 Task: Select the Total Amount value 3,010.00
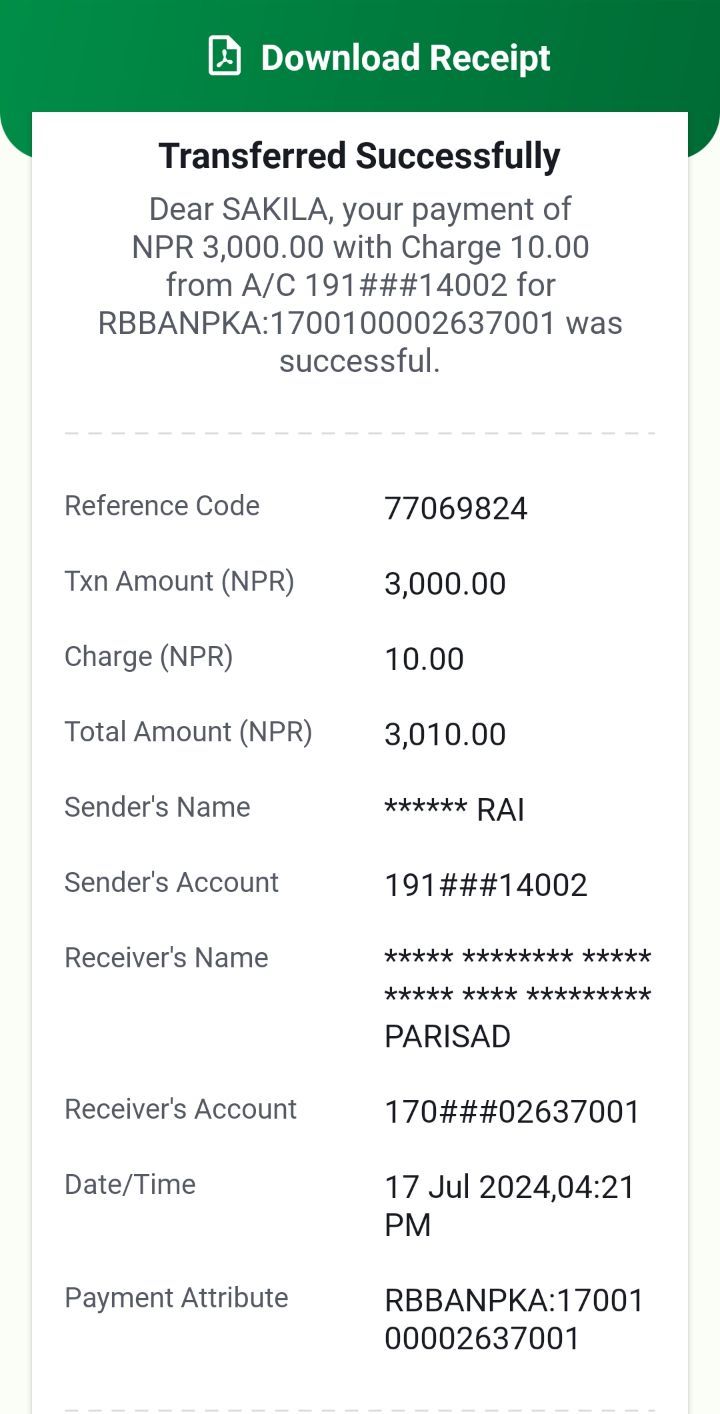coord(445,734)
